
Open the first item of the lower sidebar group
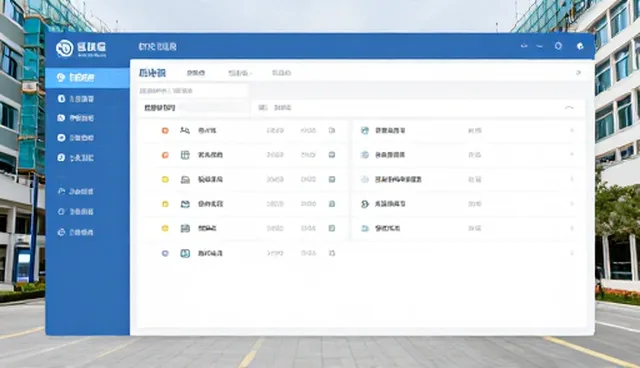pyautogui.click(x=76, y=191)
